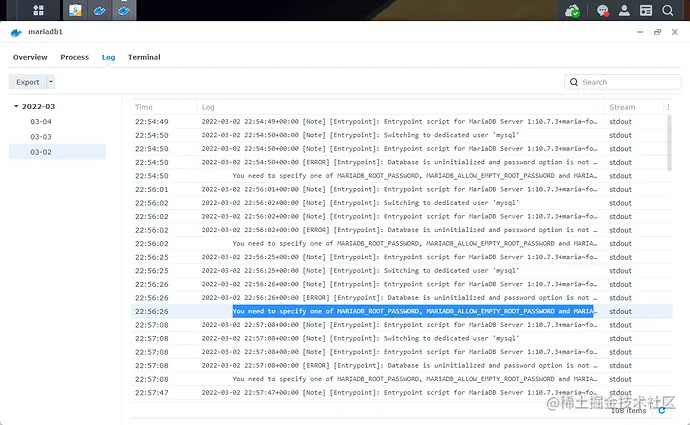Open the Synology main menu grid icon
This screenshot has width=690, height=425.
coord(38,10)
